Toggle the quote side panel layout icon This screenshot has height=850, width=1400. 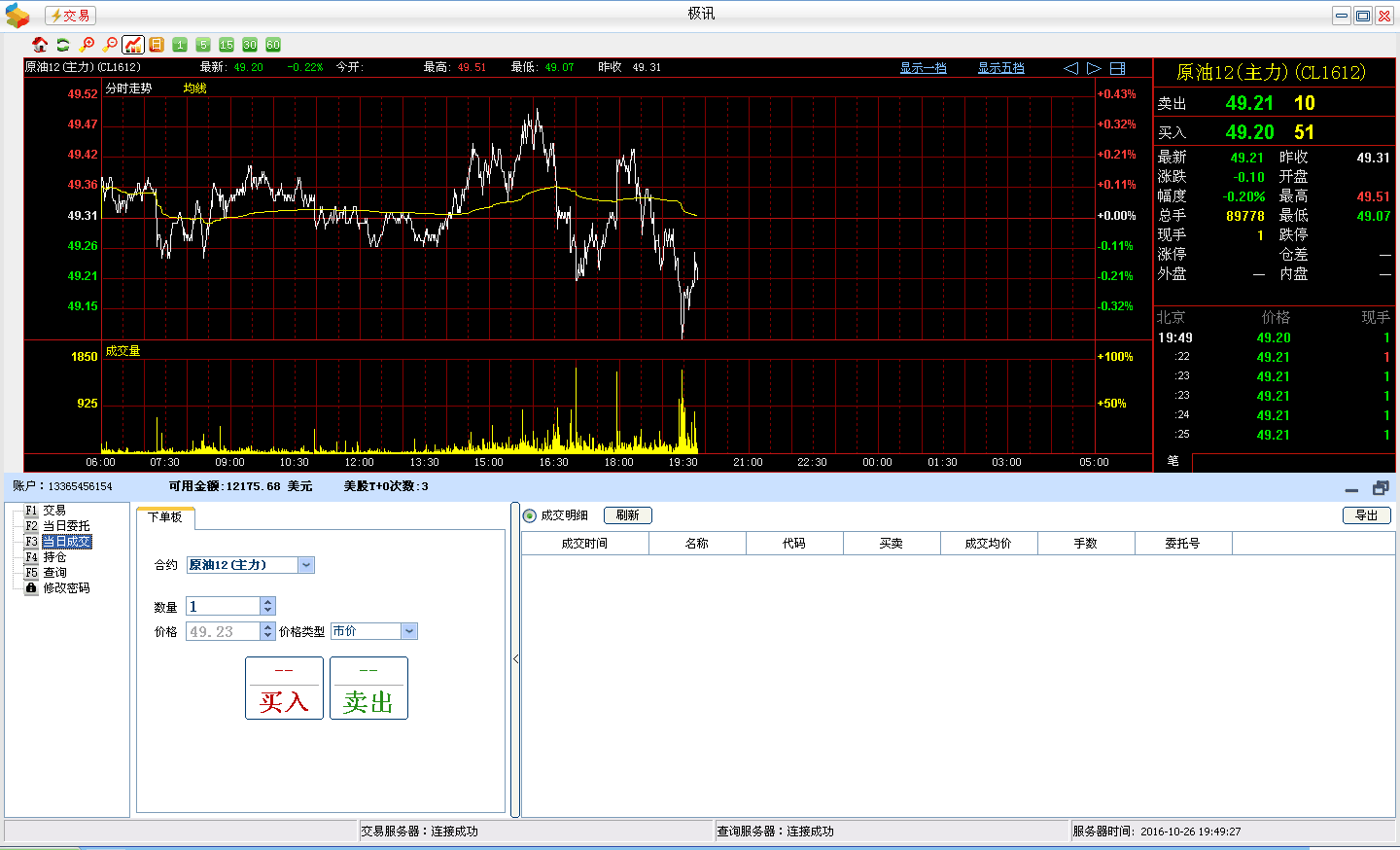coord(1117,68)
